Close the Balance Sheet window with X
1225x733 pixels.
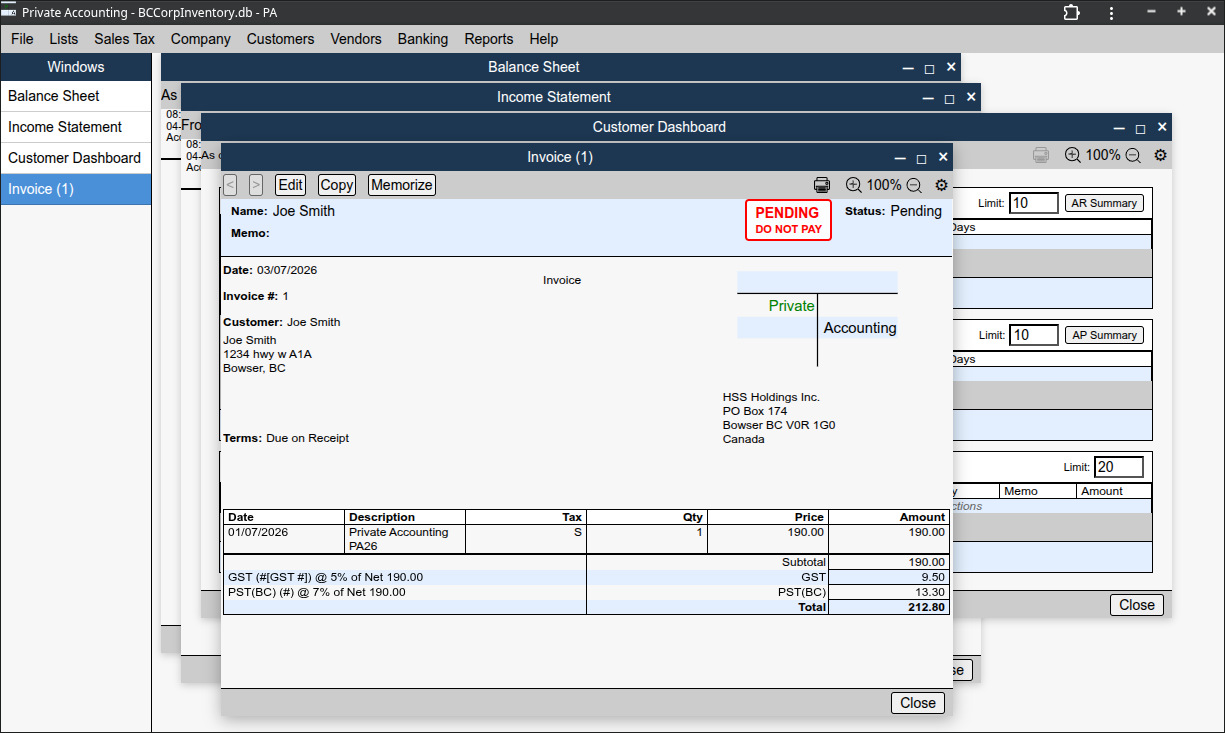pos(951,67)
